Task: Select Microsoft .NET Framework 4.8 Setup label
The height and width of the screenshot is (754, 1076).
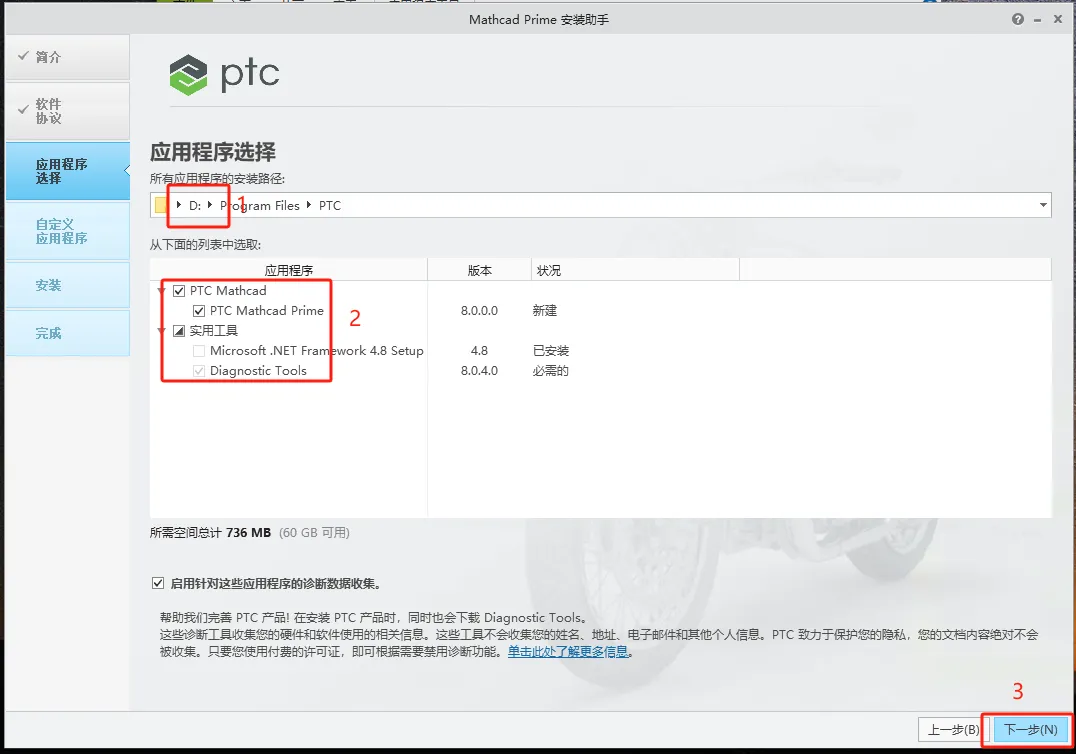Action: pos(316,351)
